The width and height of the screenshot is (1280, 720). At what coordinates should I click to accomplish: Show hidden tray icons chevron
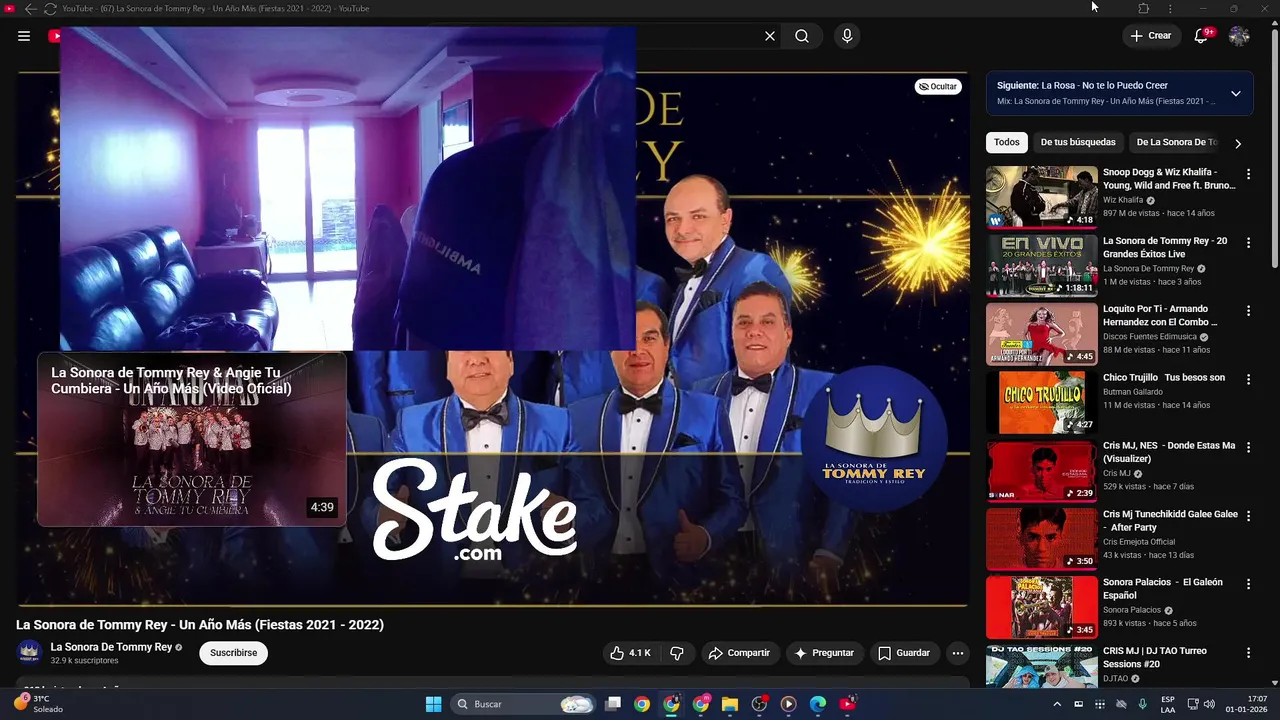pyautogui.click(x=1058, y=704)
